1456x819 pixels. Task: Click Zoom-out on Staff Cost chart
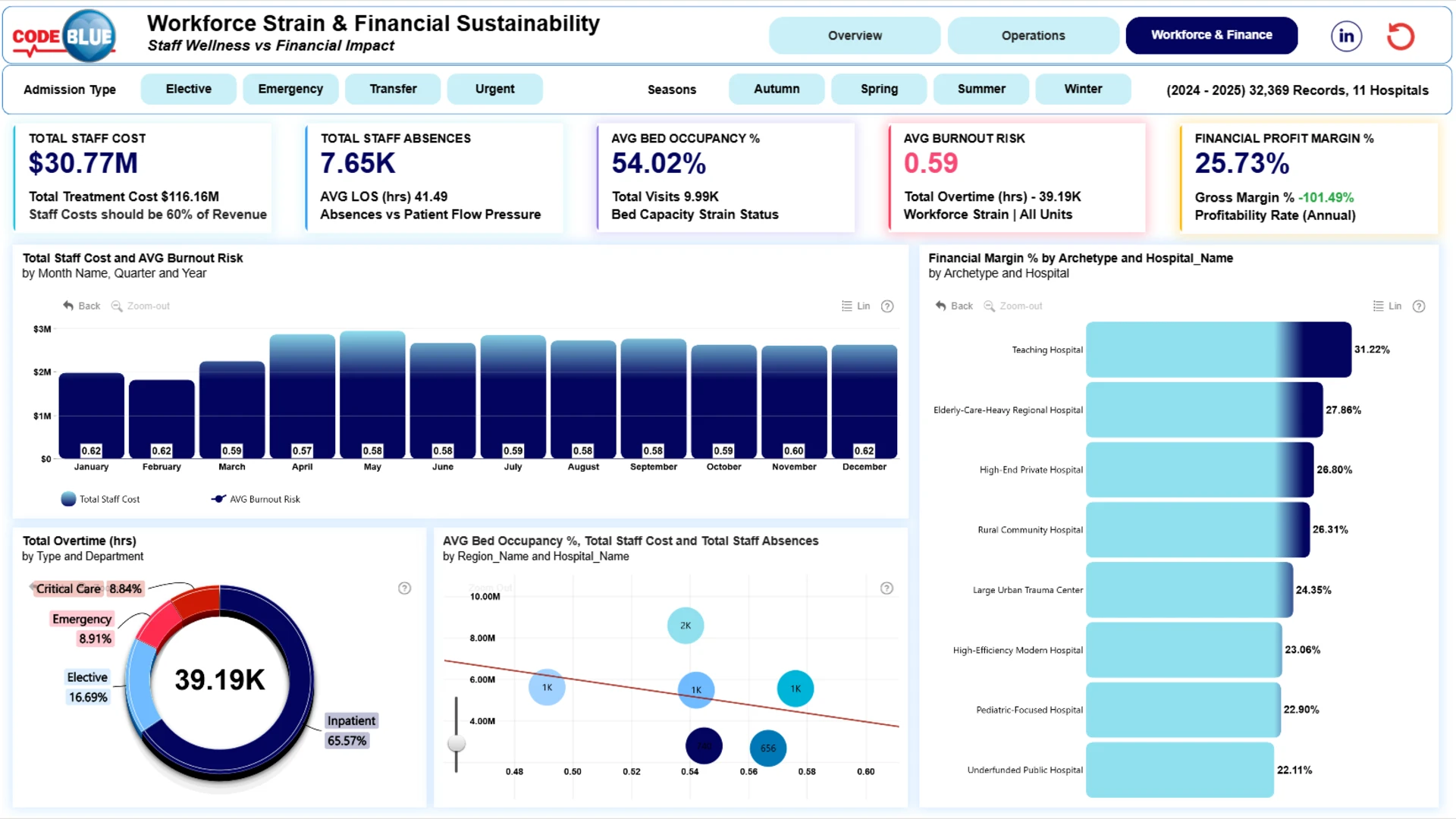coord(141,306)
